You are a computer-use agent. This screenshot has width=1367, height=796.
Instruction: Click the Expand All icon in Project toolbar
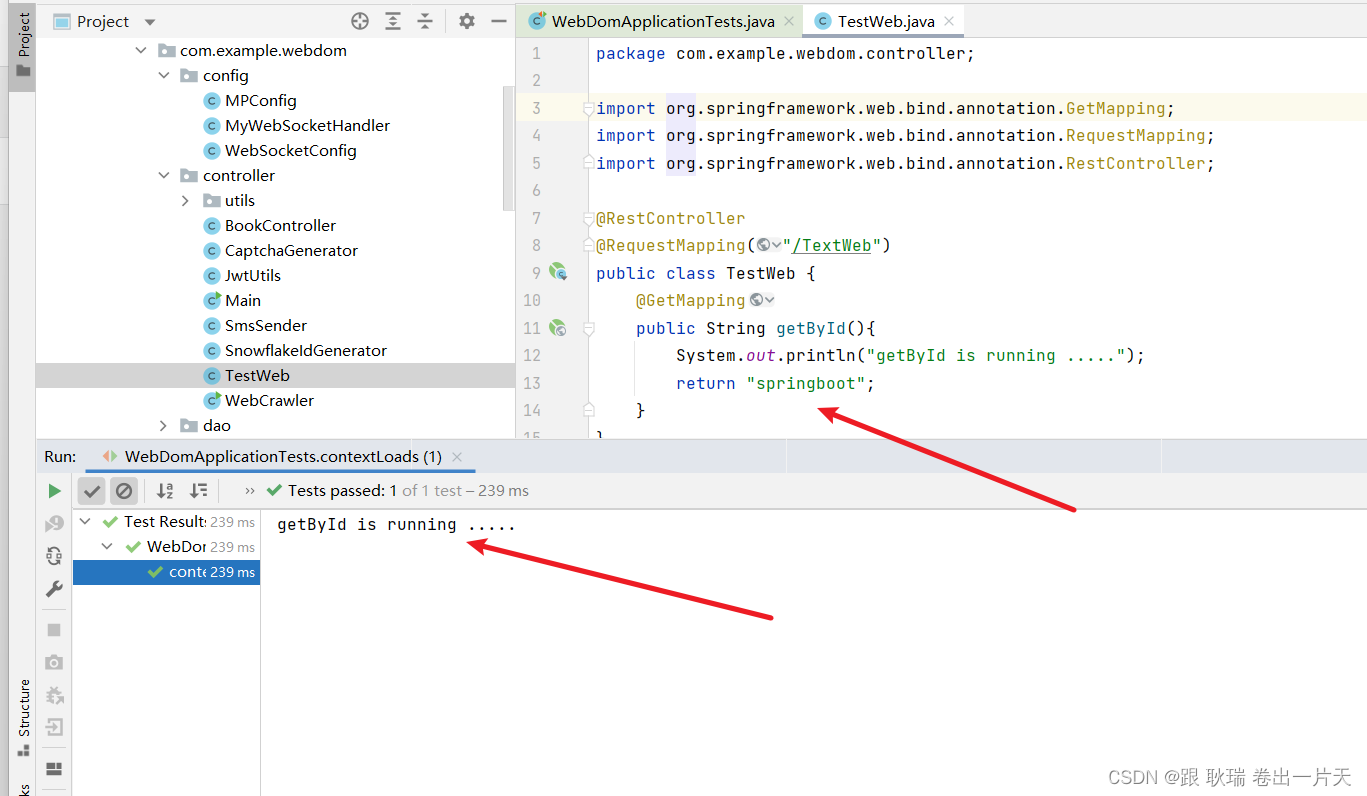[x=393, y=21]
